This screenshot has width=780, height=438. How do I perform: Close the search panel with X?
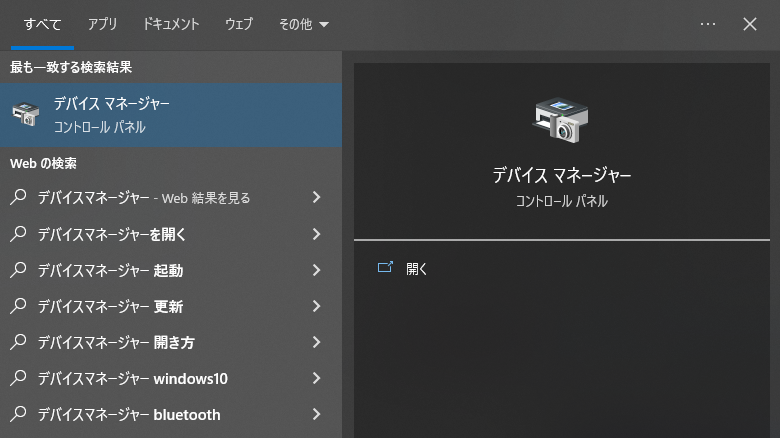click(x=750, y=24)
